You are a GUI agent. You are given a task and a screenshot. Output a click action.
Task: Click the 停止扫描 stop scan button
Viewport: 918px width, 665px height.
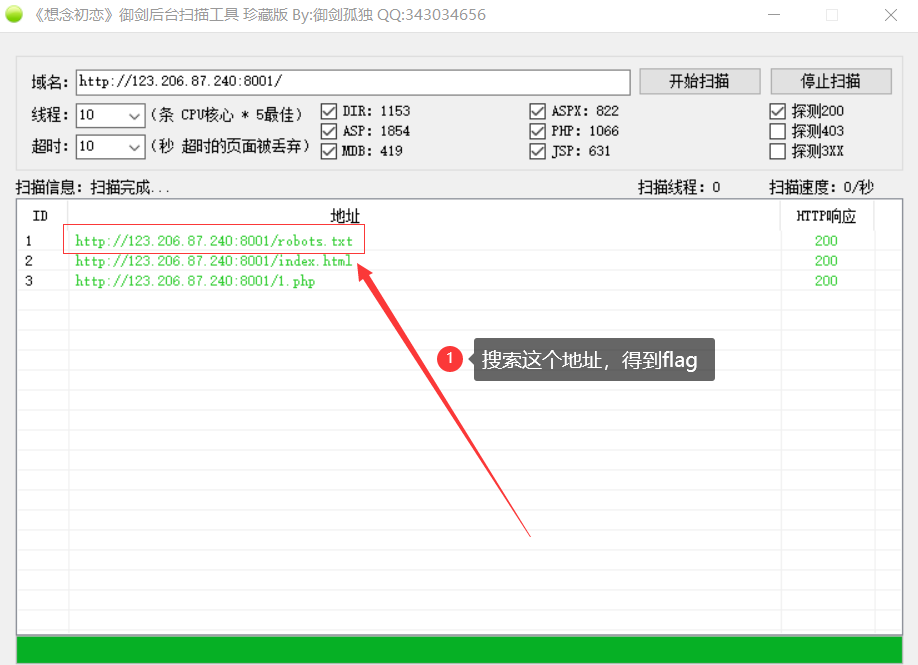pos(831,81)
